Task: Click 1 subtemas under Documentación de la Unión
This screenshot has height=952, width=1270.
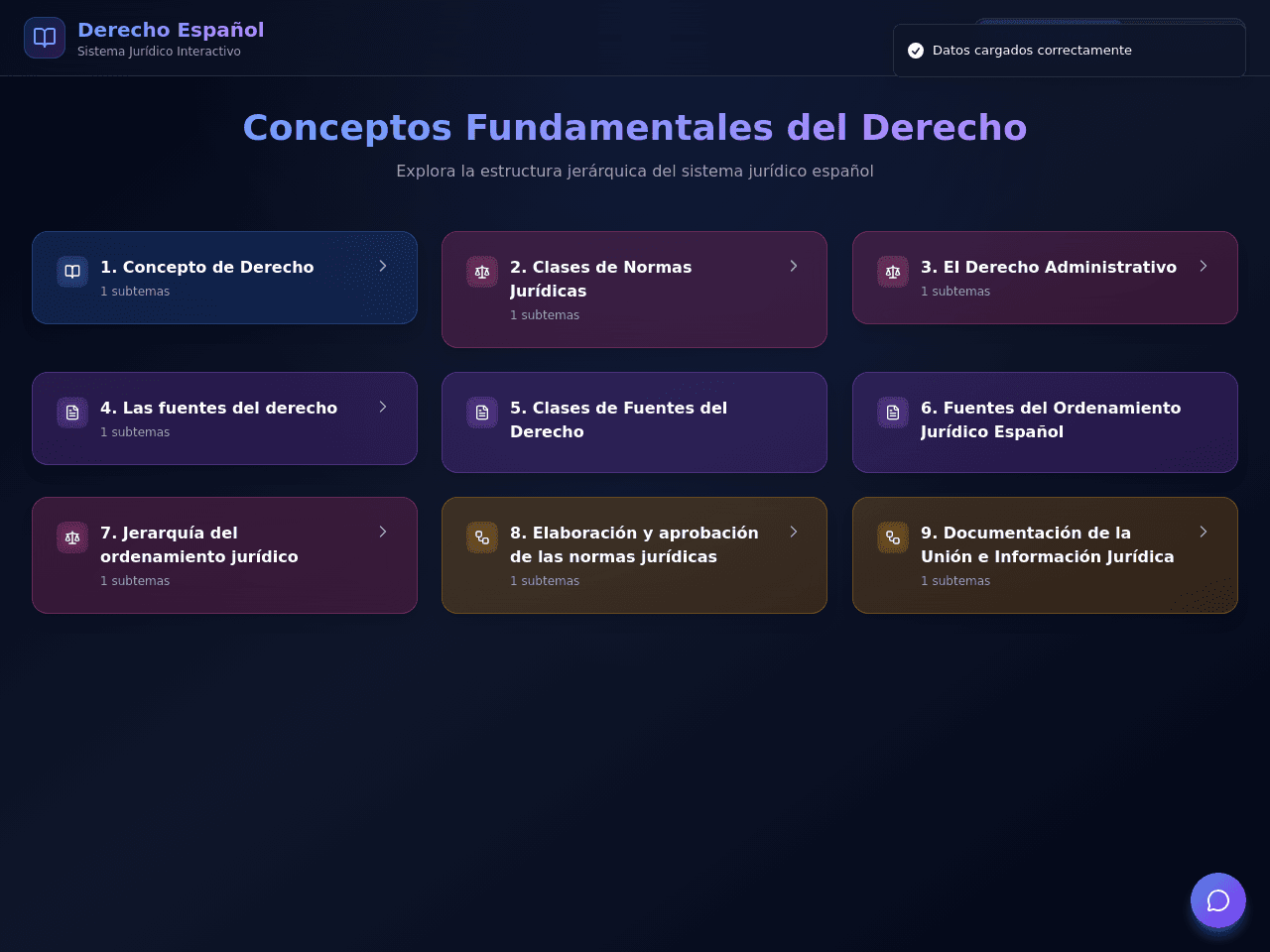Action: (x=955, y=581)
